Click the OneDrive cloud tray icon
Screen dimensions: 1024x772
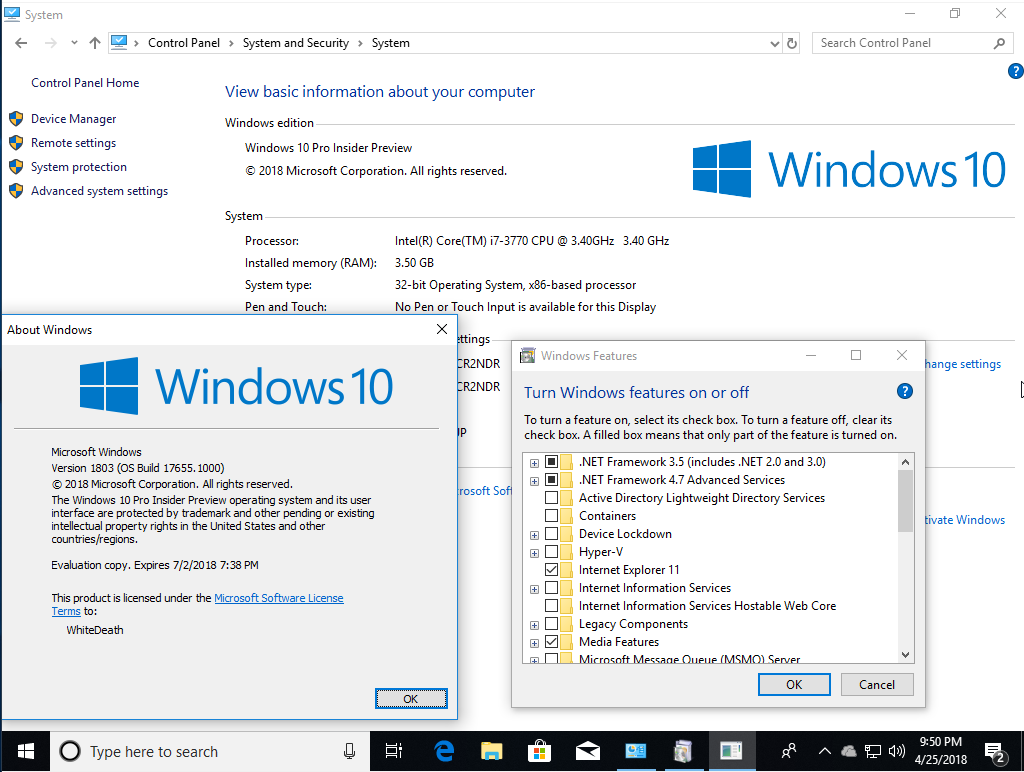pos(848,751)
